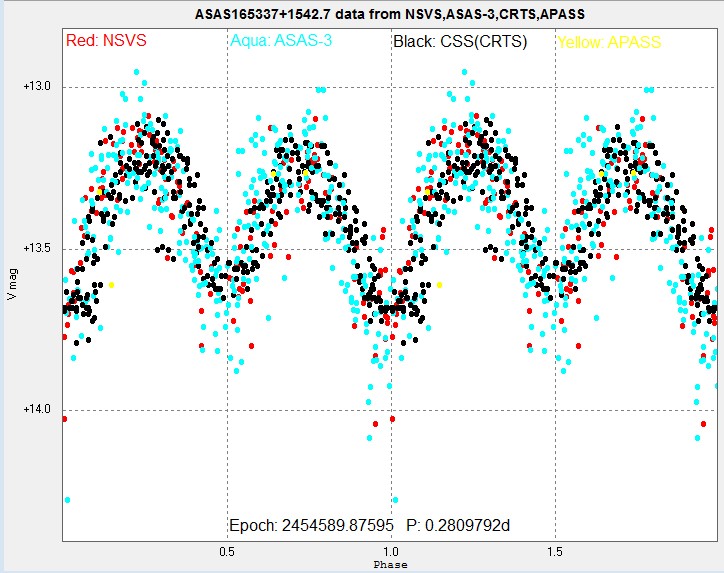Click the plot title ASAS165337+1542.7

click(390, 14)
